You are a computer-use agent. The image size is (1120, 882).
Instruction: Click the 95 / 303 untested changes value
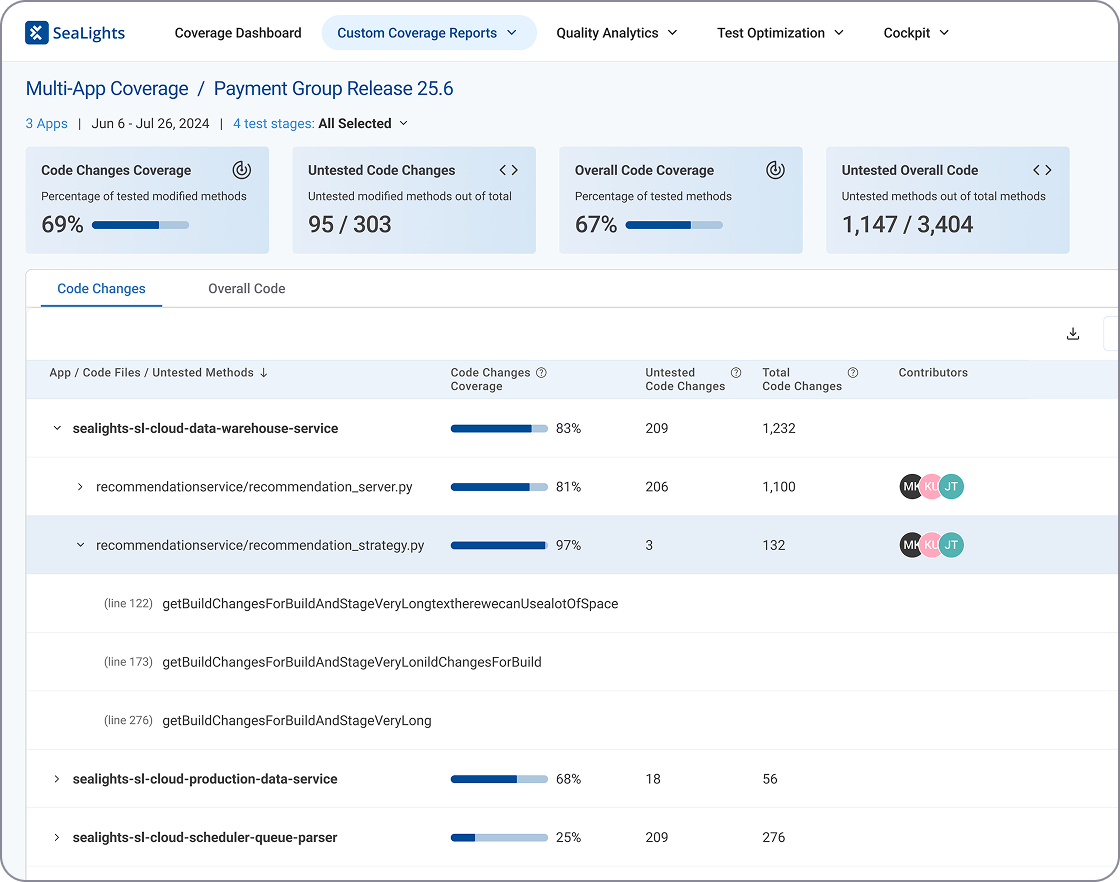[350, 225]
